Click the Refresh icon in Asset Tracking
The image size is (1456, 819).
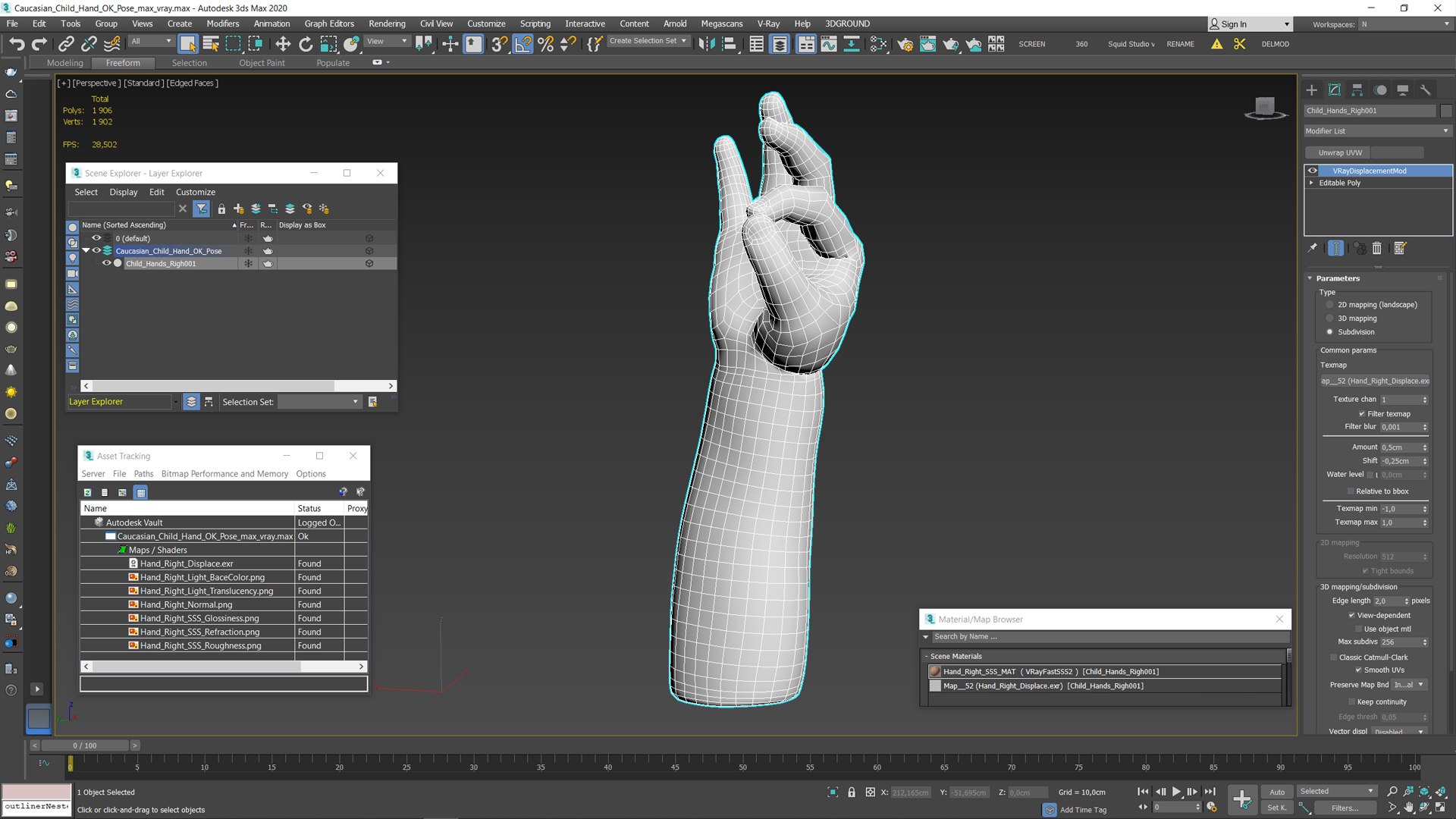(x=87, y=492)
